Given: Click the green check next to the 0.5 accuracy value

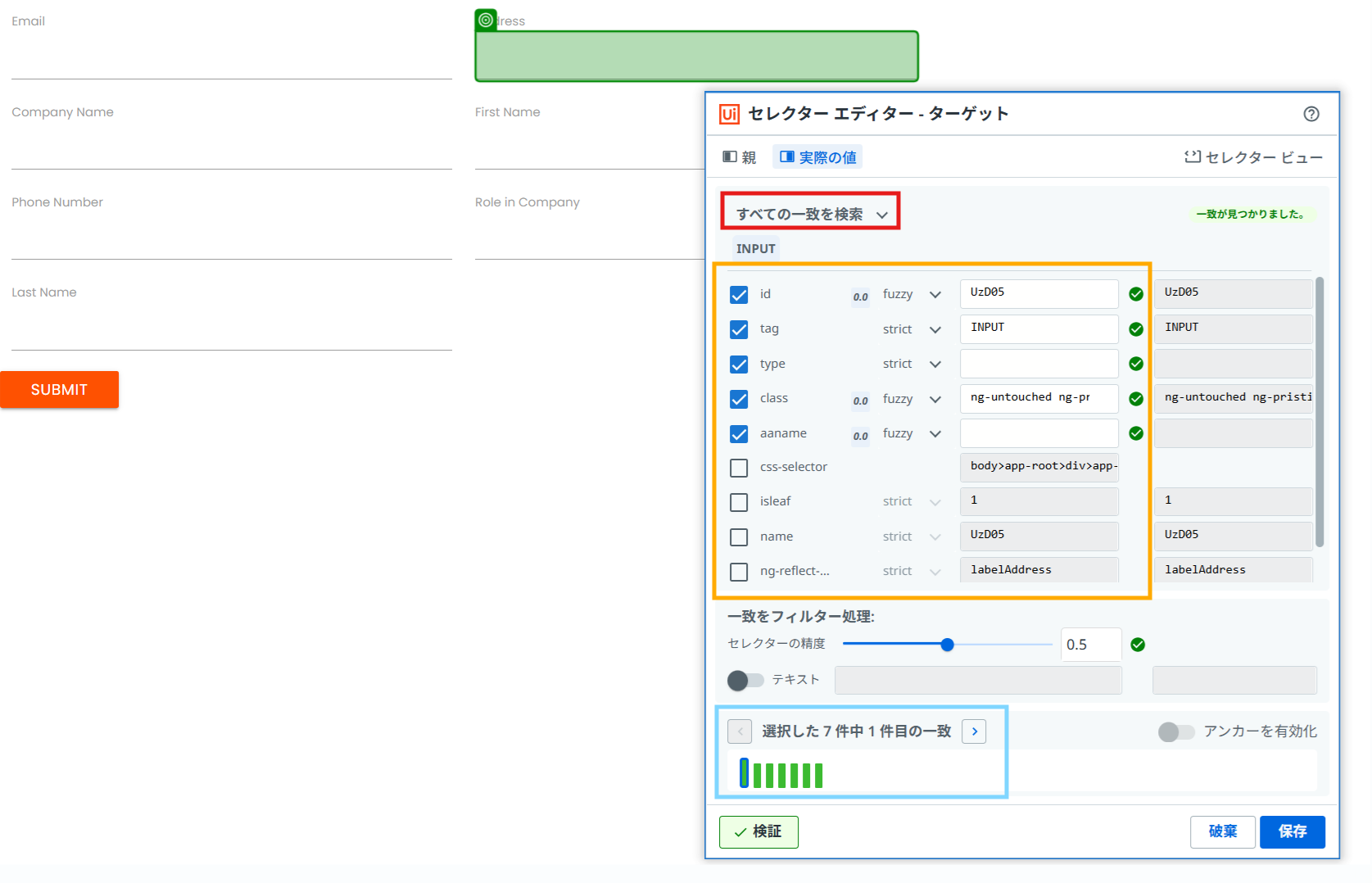Looking at the screenshot, I should (x=1138, y=645).
